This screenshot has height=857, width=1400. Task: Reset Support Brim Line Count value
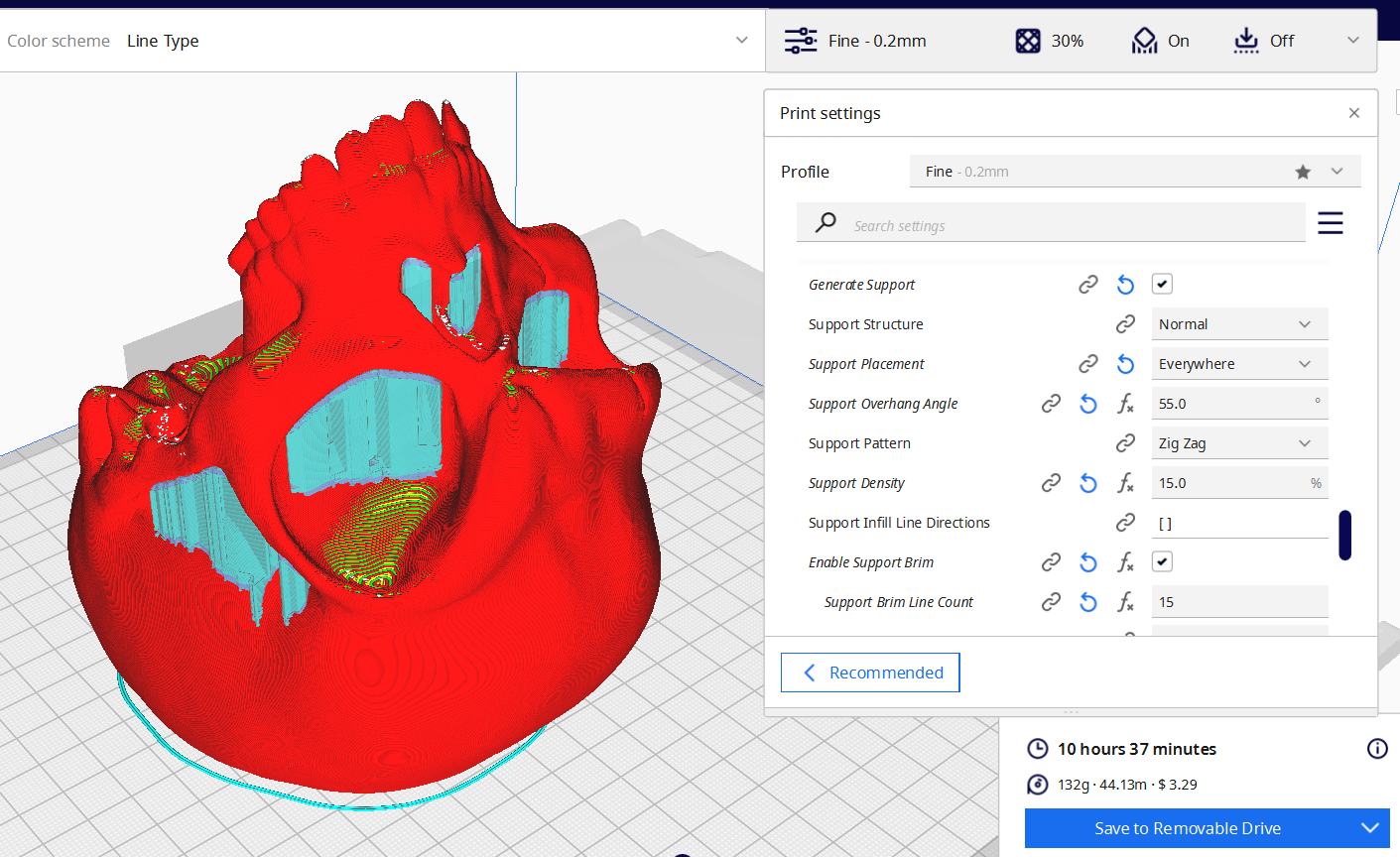coord(1088,602)
